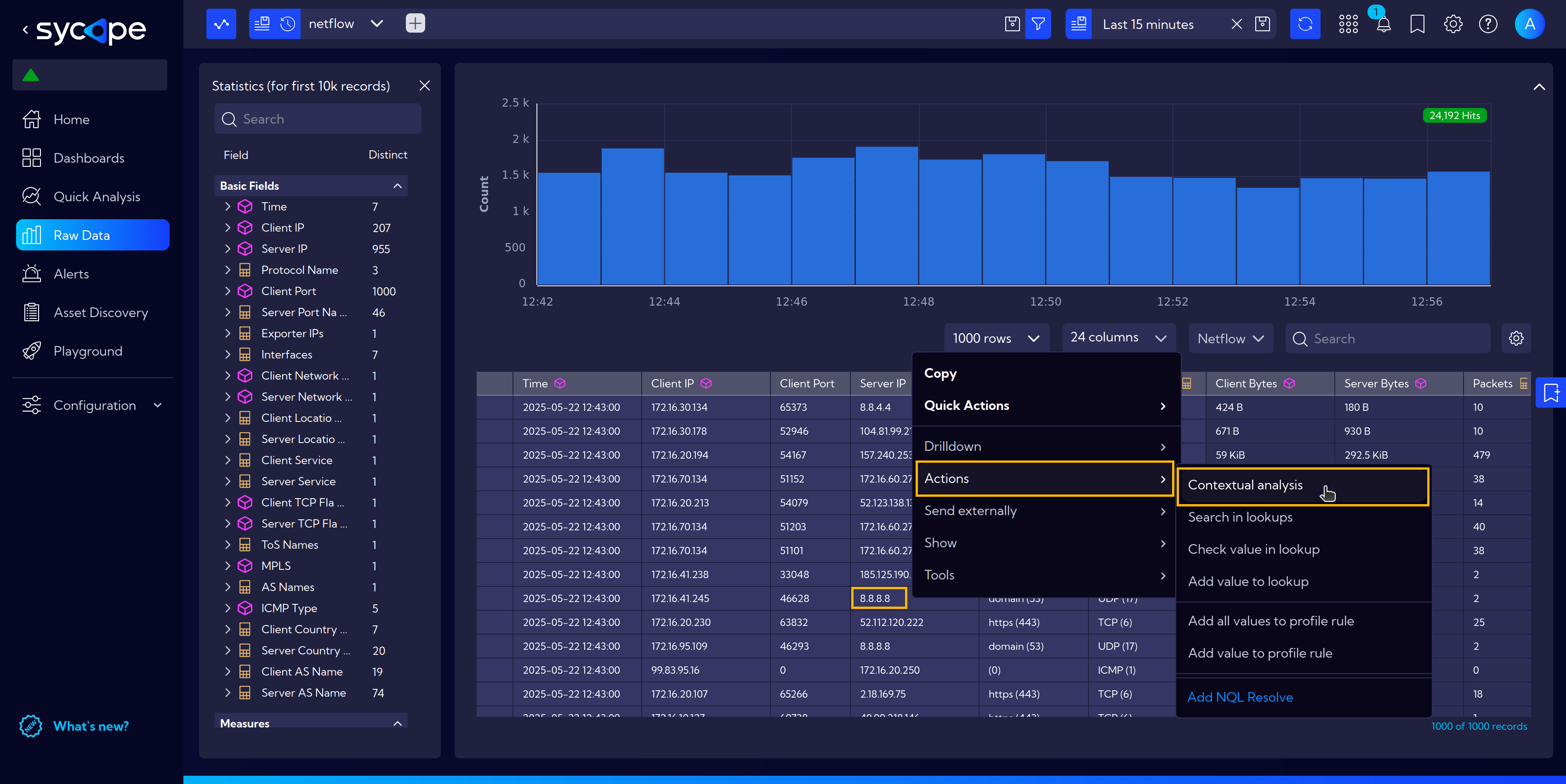Viewport: 1566px width, 784px height.
Task: Open Quick Actions submenu
Action: coord(1045,406)
